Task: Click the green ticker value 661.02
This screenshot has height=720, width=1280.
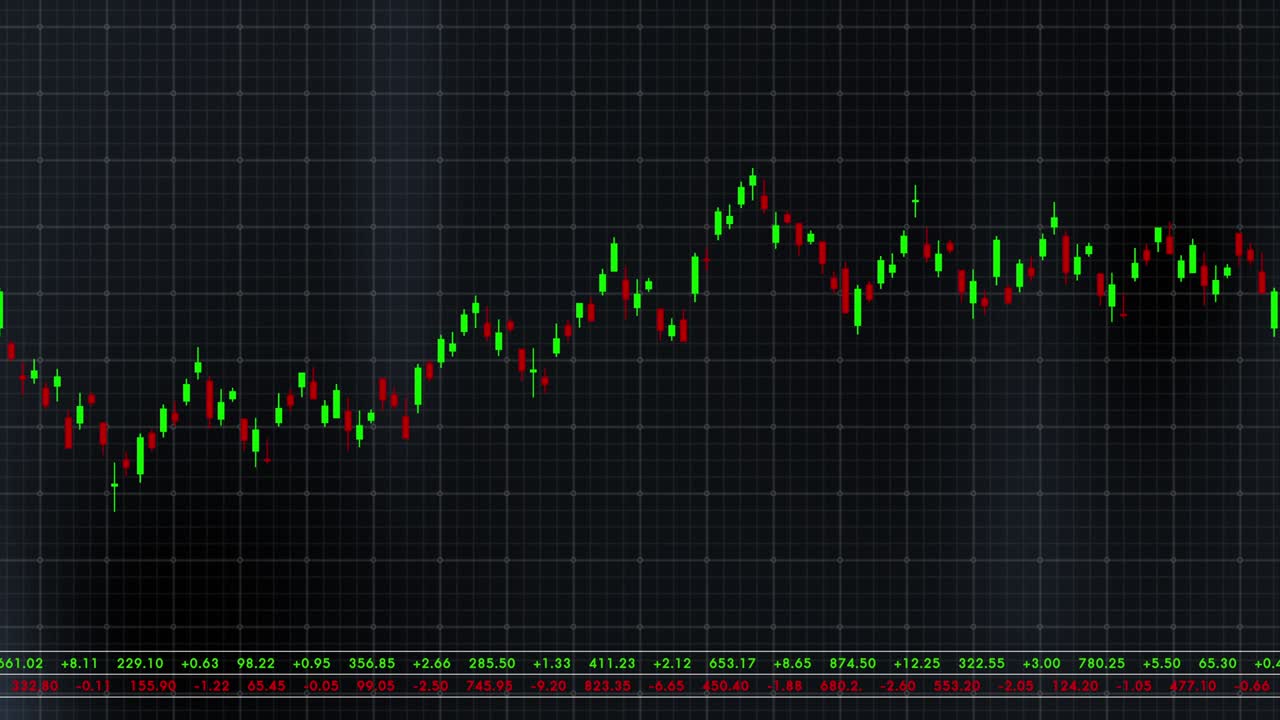Action: (18, 663)
